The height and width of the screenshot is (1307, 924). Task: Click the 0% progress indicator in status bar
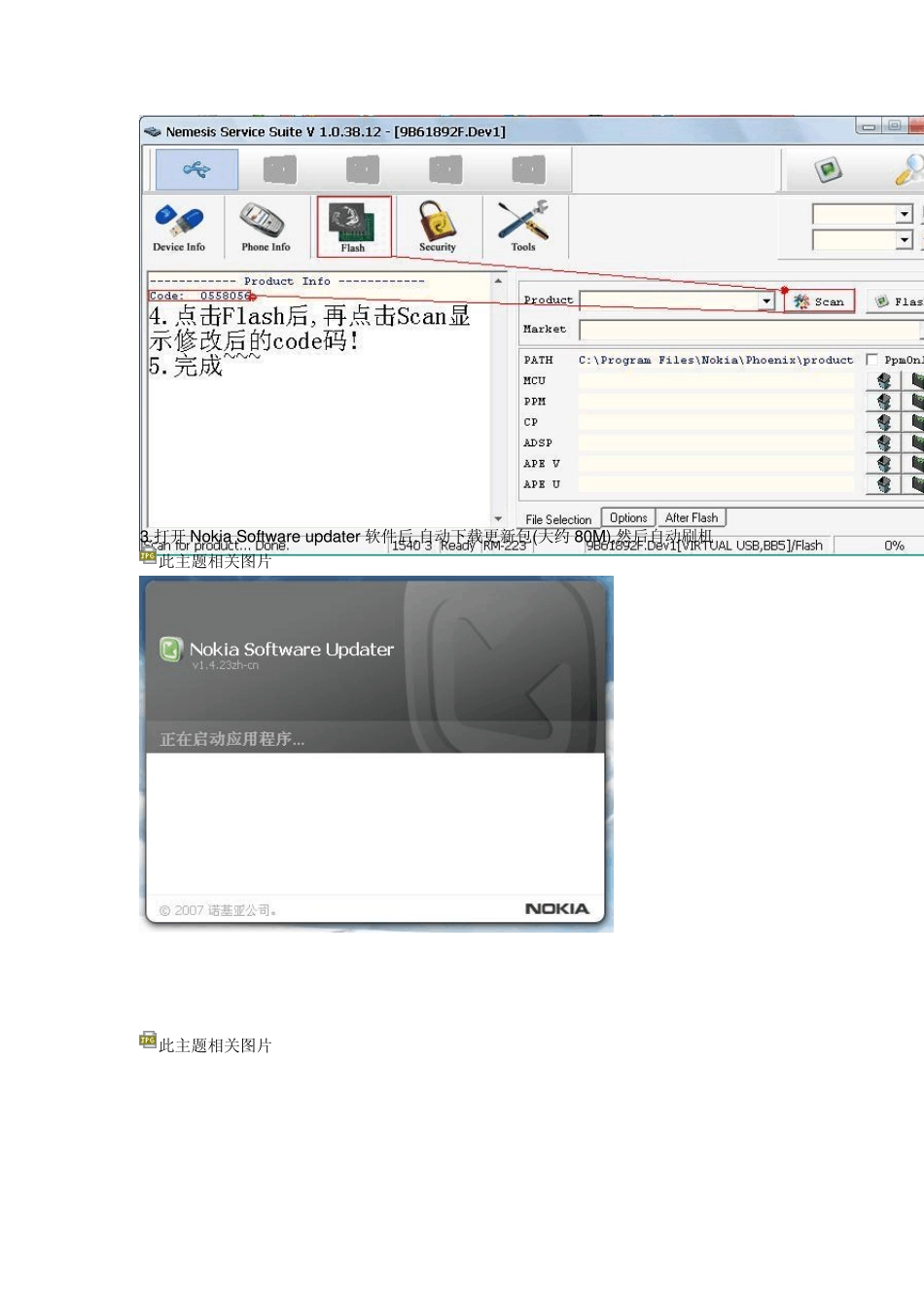pos(894,546)
